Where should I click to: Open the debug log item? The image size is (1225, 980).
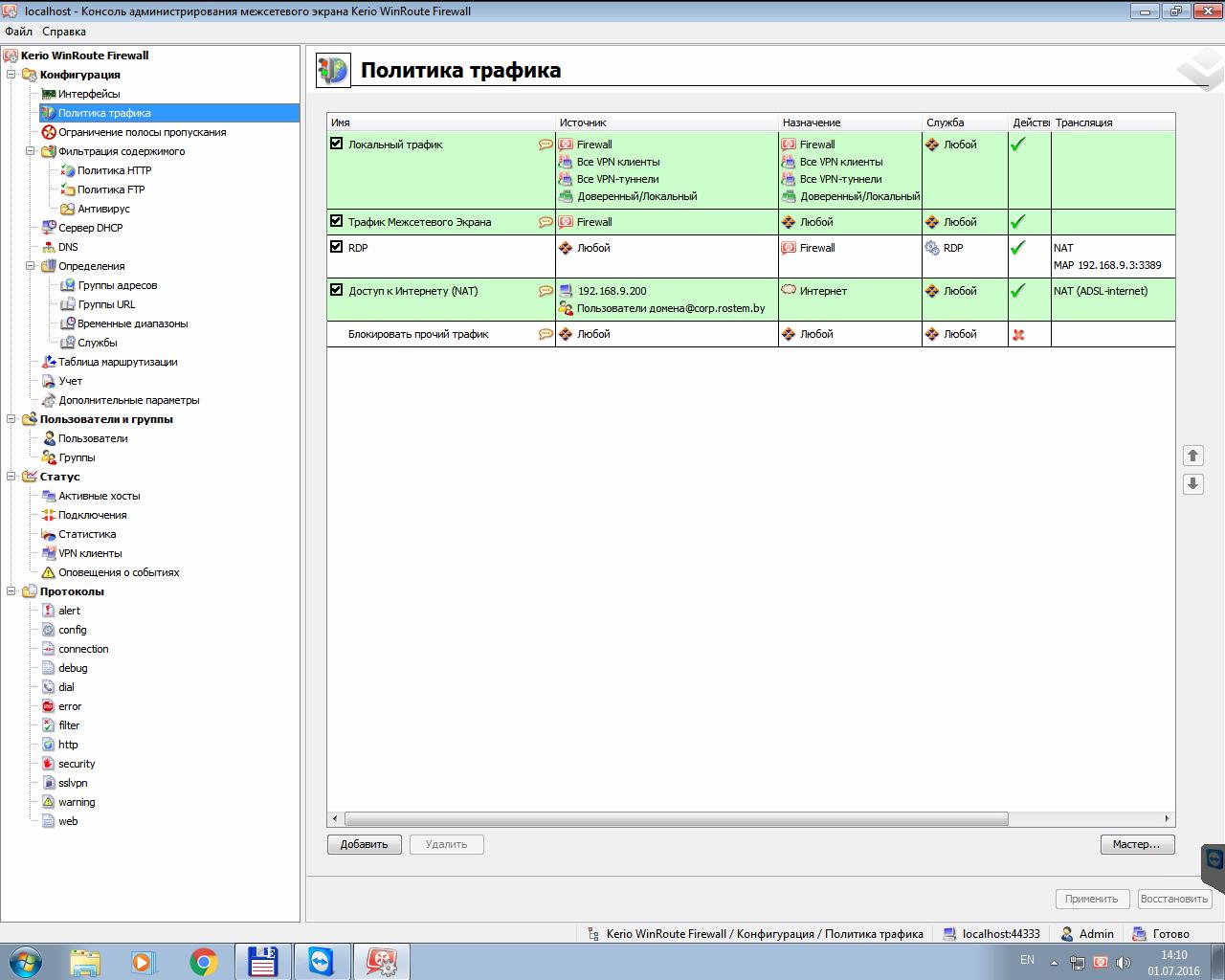pyautogui.click(x=73, y=668)
